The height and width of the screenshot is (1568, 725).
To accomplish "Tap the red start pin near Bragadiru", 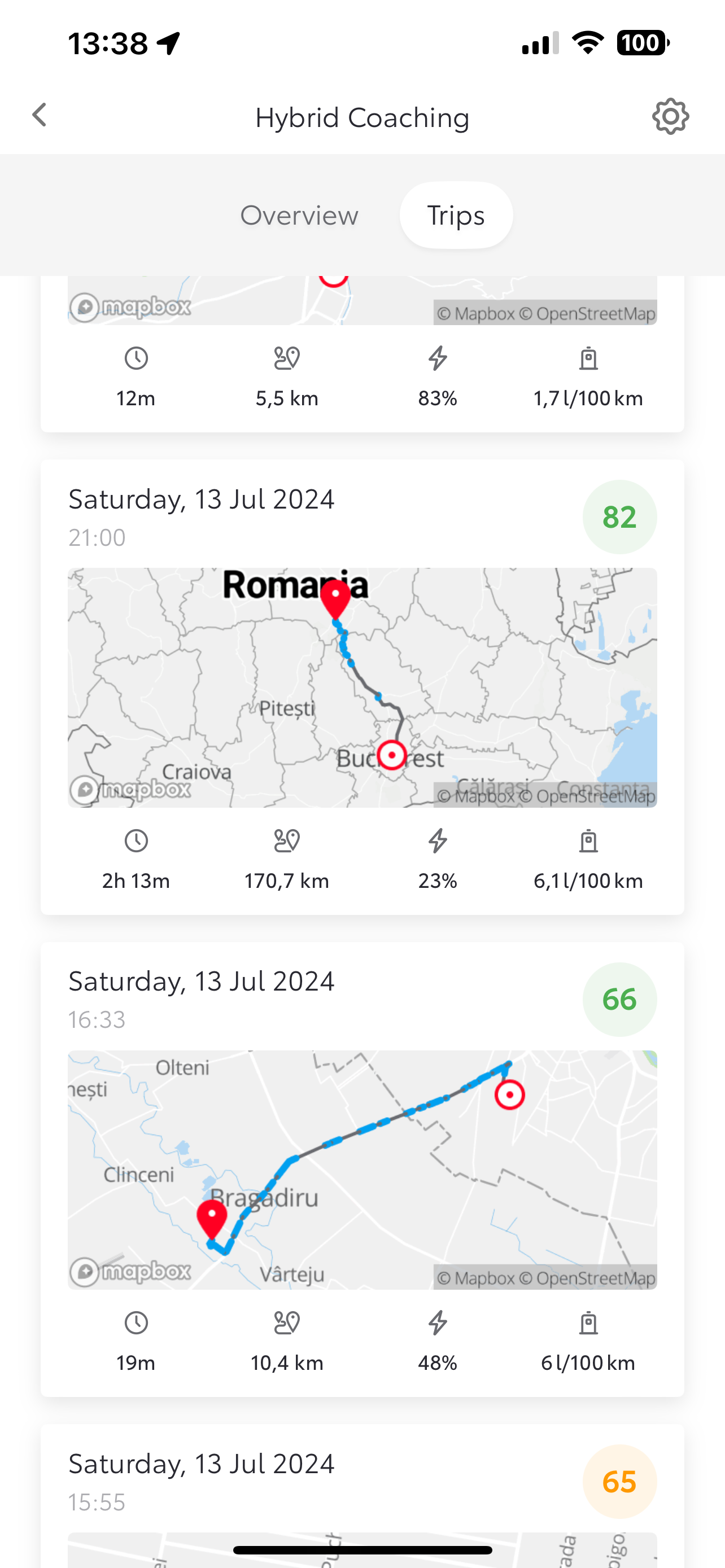I will coord(212,1217).
